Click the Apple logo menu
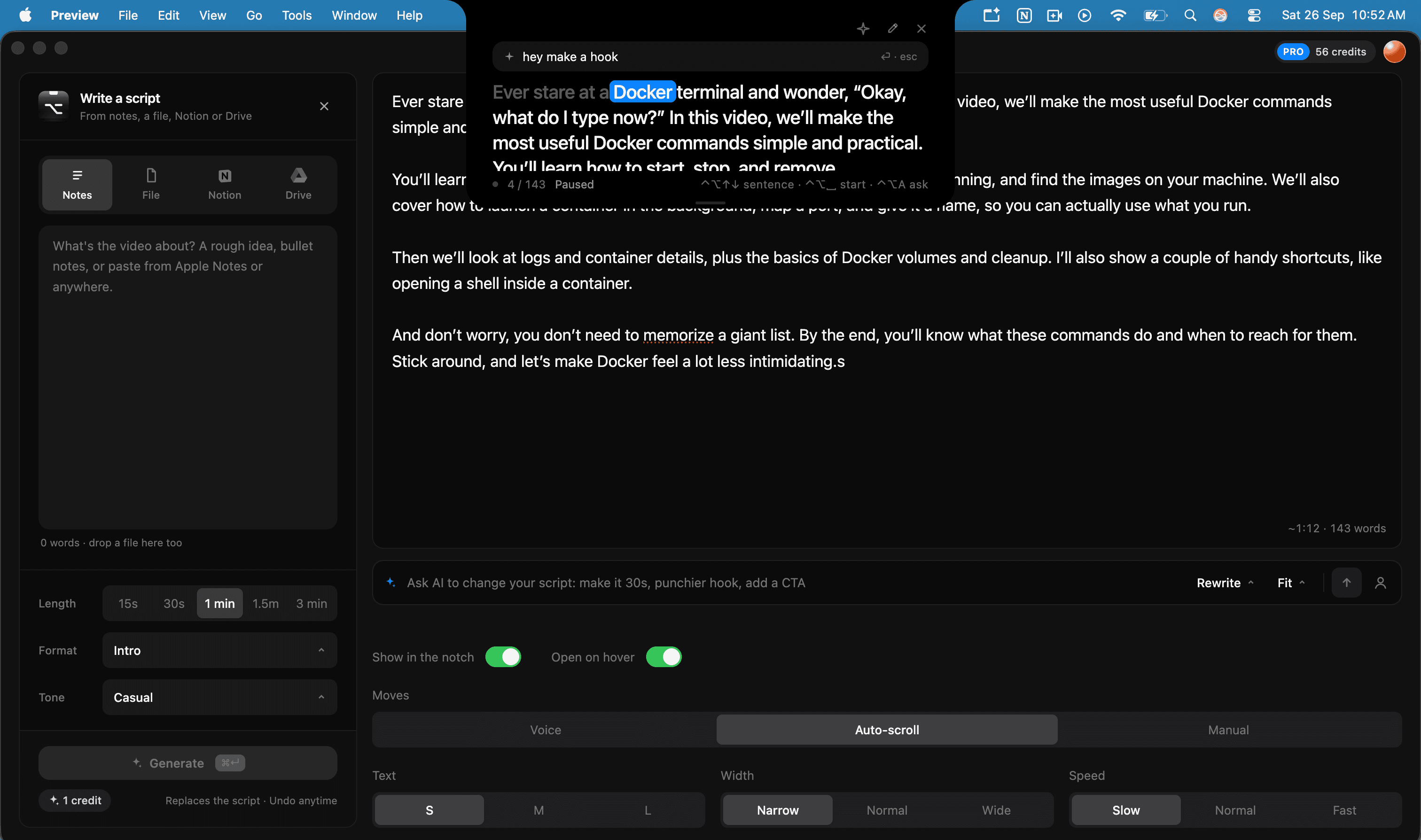Image resolution: width=1421 pixels, height=840 pixels. 25,16
